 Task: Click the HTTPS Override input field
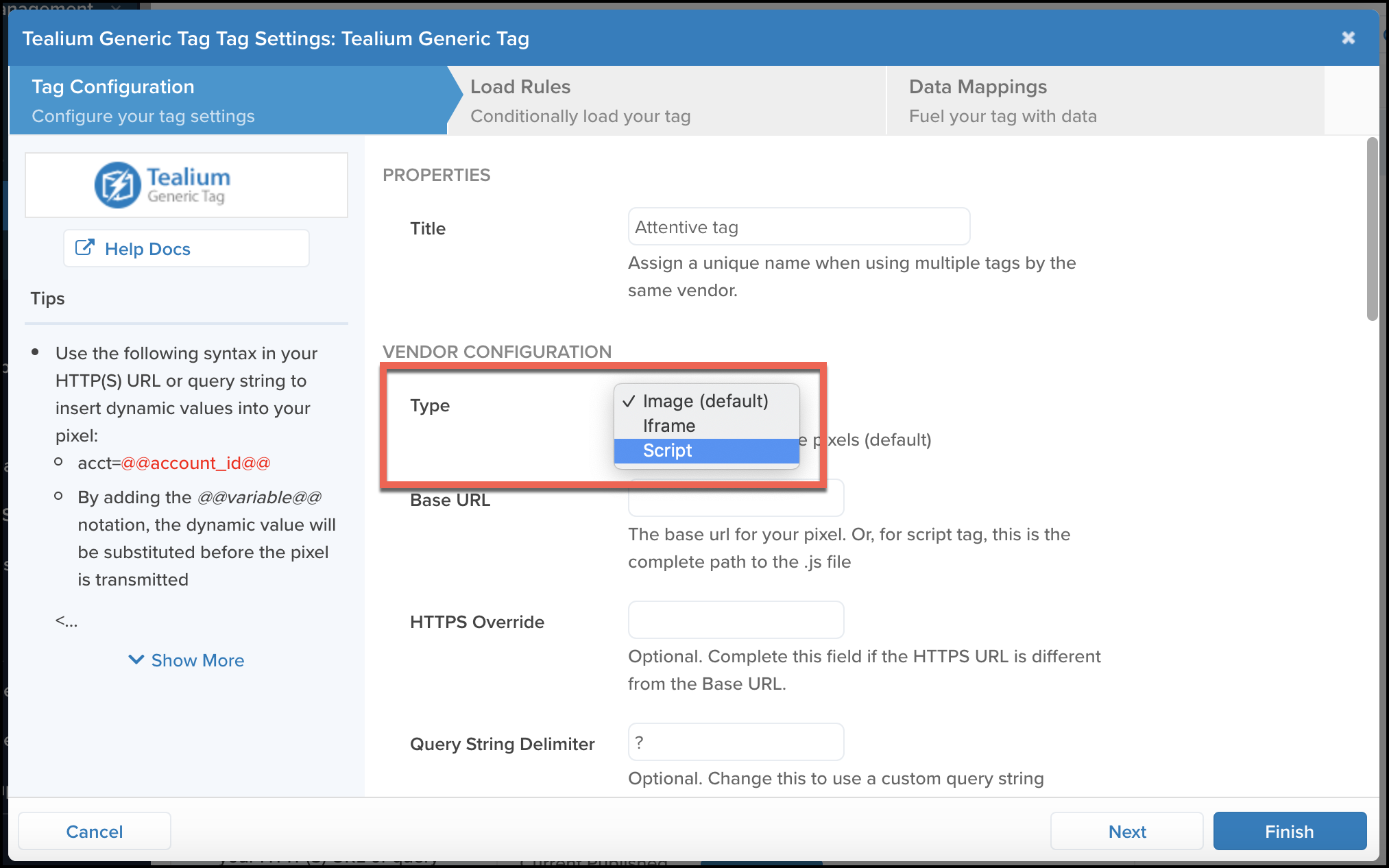(736, 620)
